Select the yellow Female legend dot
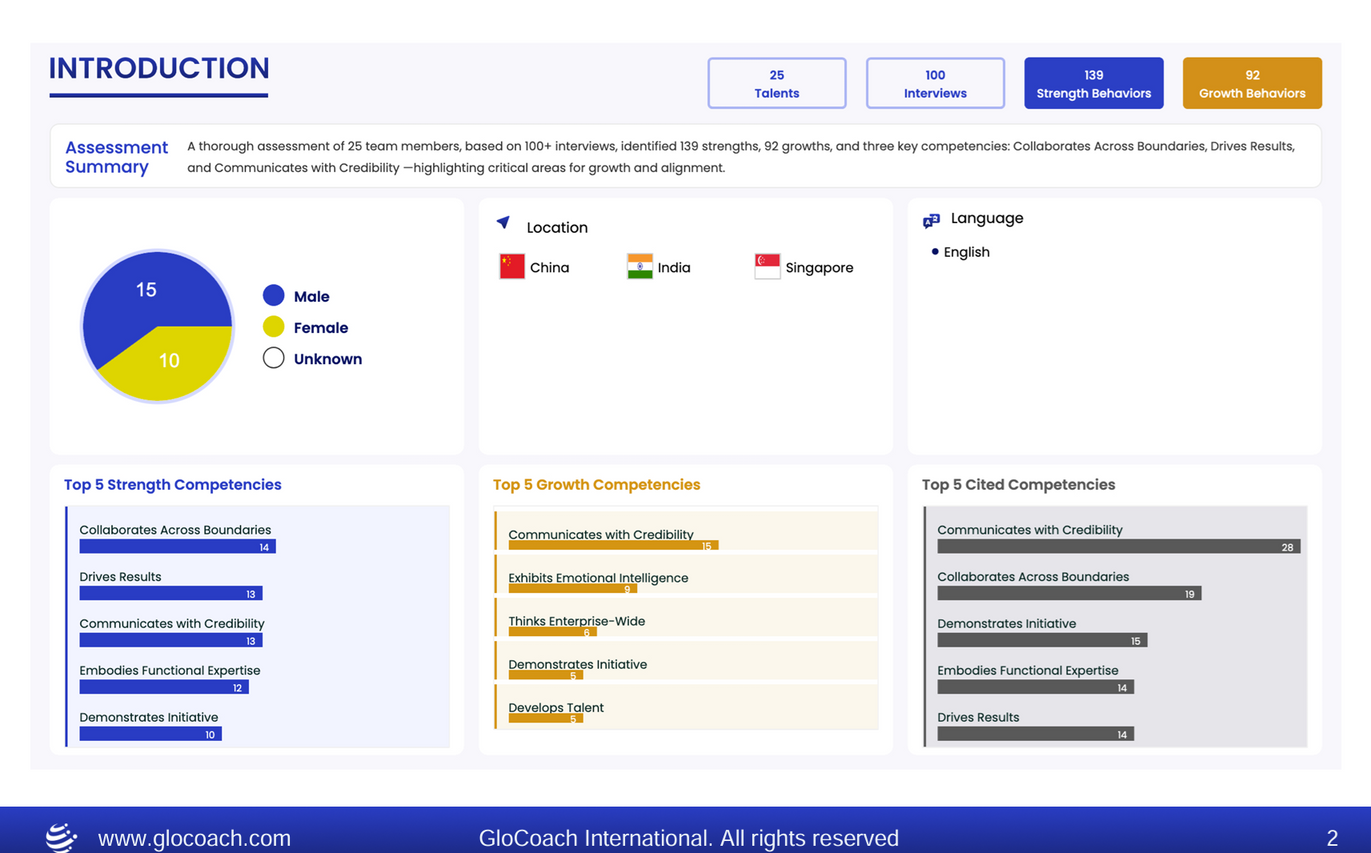The height and width of the screenshot is (853, 1371). pyautogui.click(x=273, y=327)
